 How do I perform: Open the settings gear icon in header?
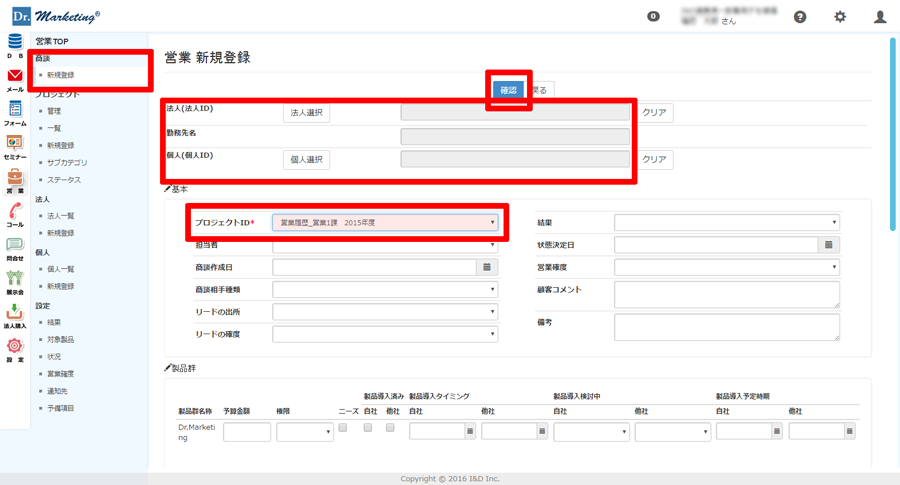[x=840, y=17]
